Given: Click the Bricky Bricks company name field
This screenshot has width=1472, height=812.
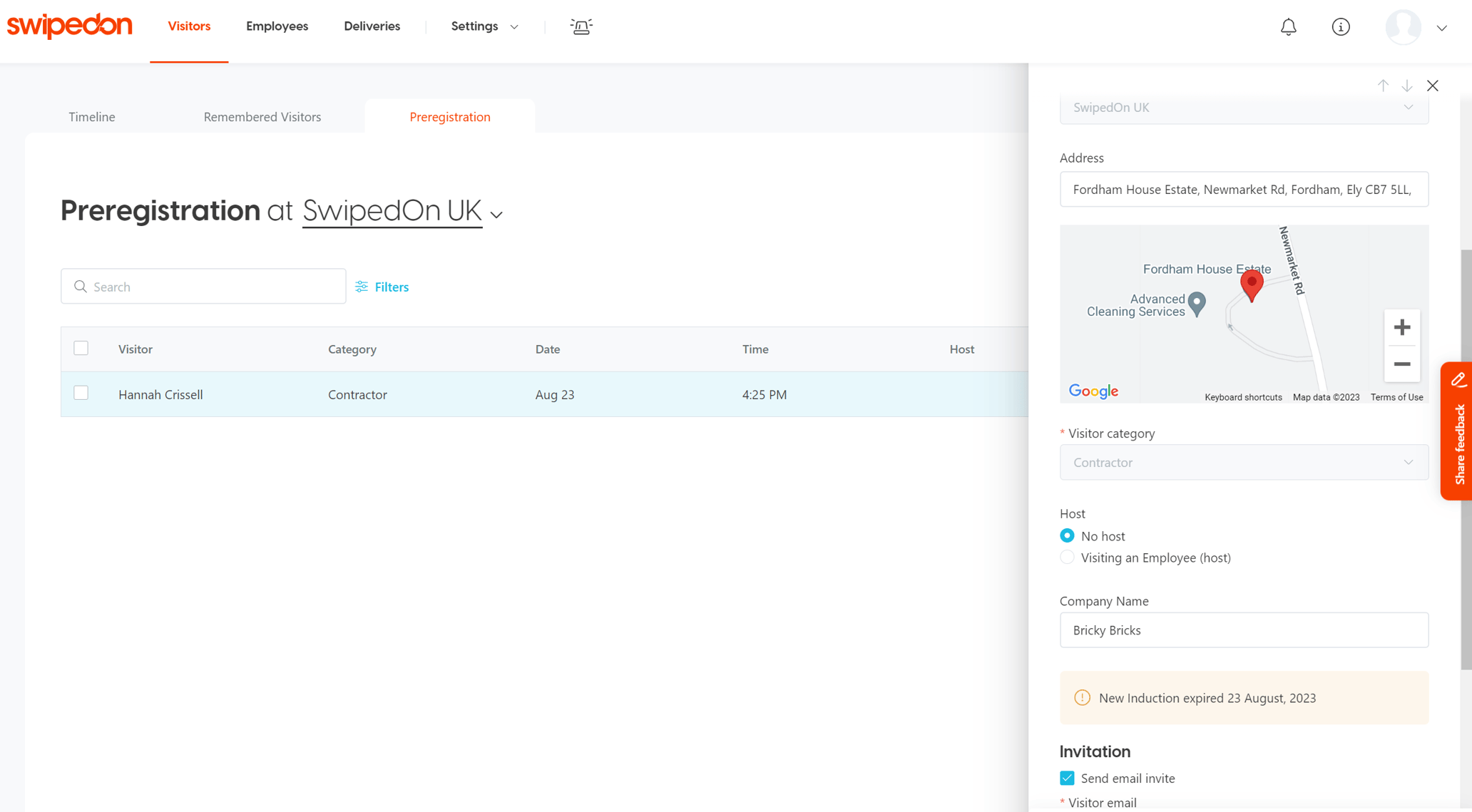Looking at the screenshot, I should pos(1244,630).
